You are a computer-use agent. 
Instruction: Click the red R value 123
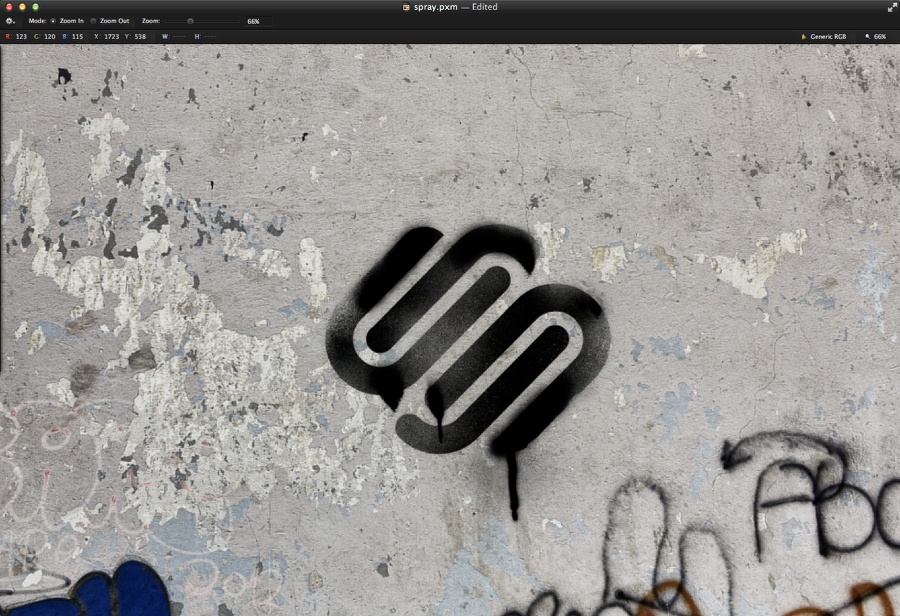coord(21,37)
